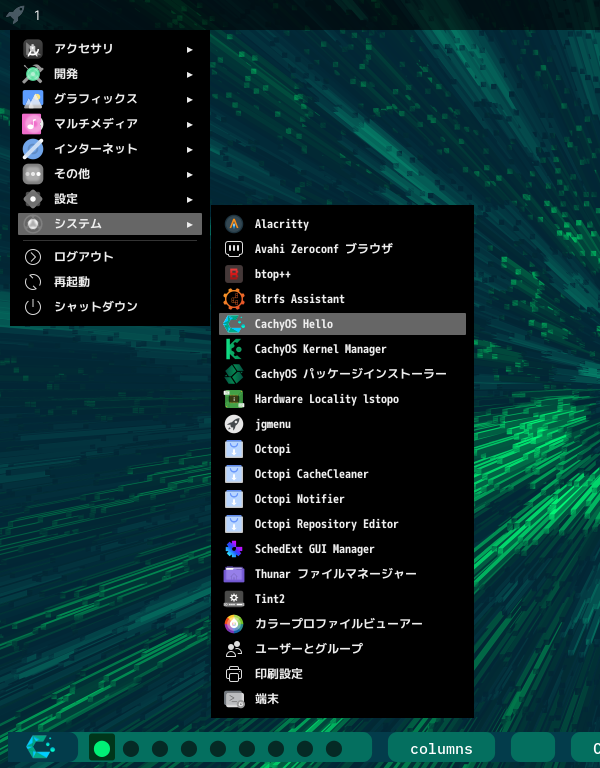Image resolution: width=600 pixels, height=768 pixels.
Task: Select the active green workspace dot
Action: pos(102,748)
